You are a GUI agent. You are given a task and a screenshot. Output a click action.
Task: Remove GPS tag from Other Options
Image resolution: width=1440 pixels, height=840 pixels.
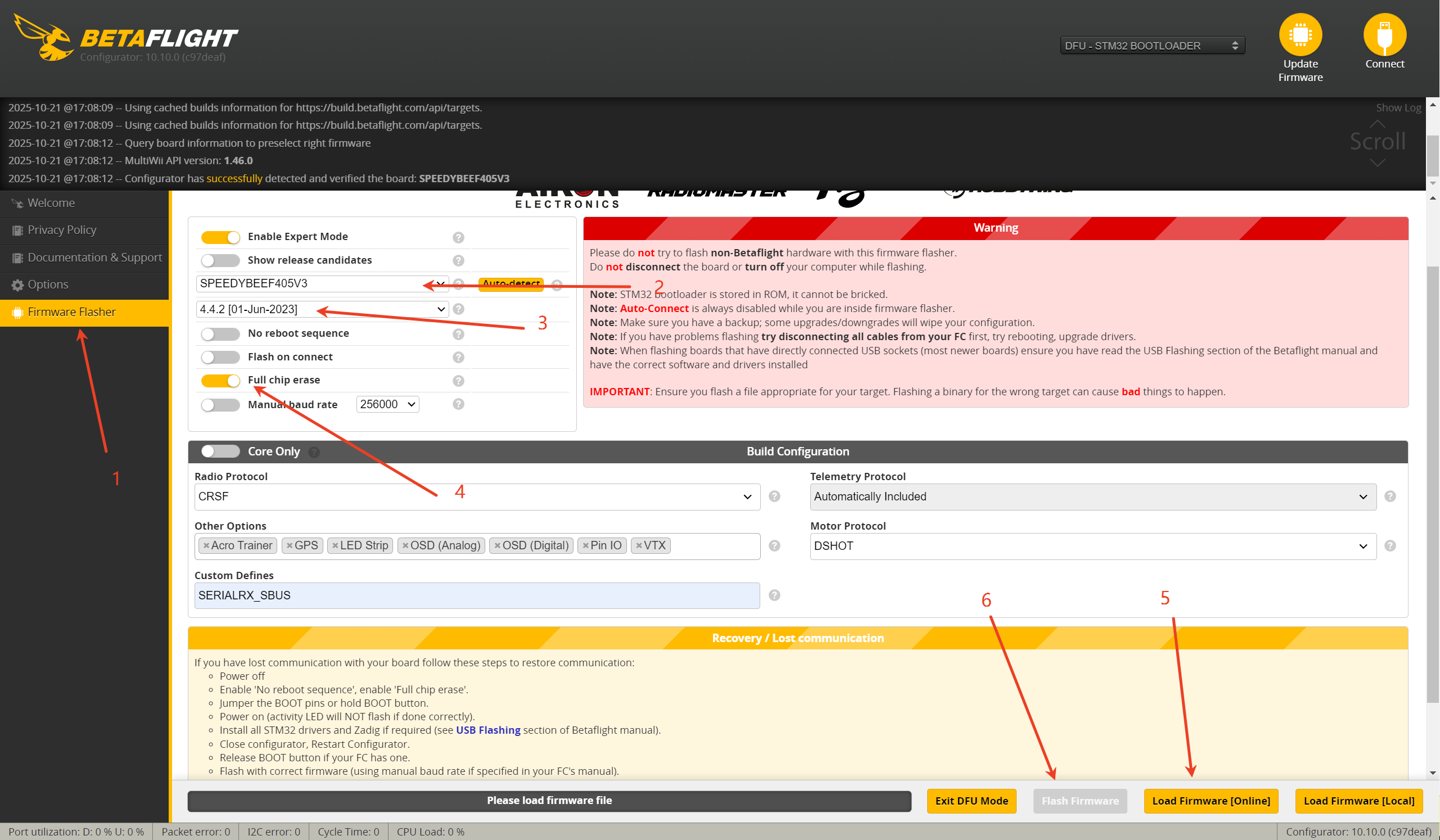[290, 546]
